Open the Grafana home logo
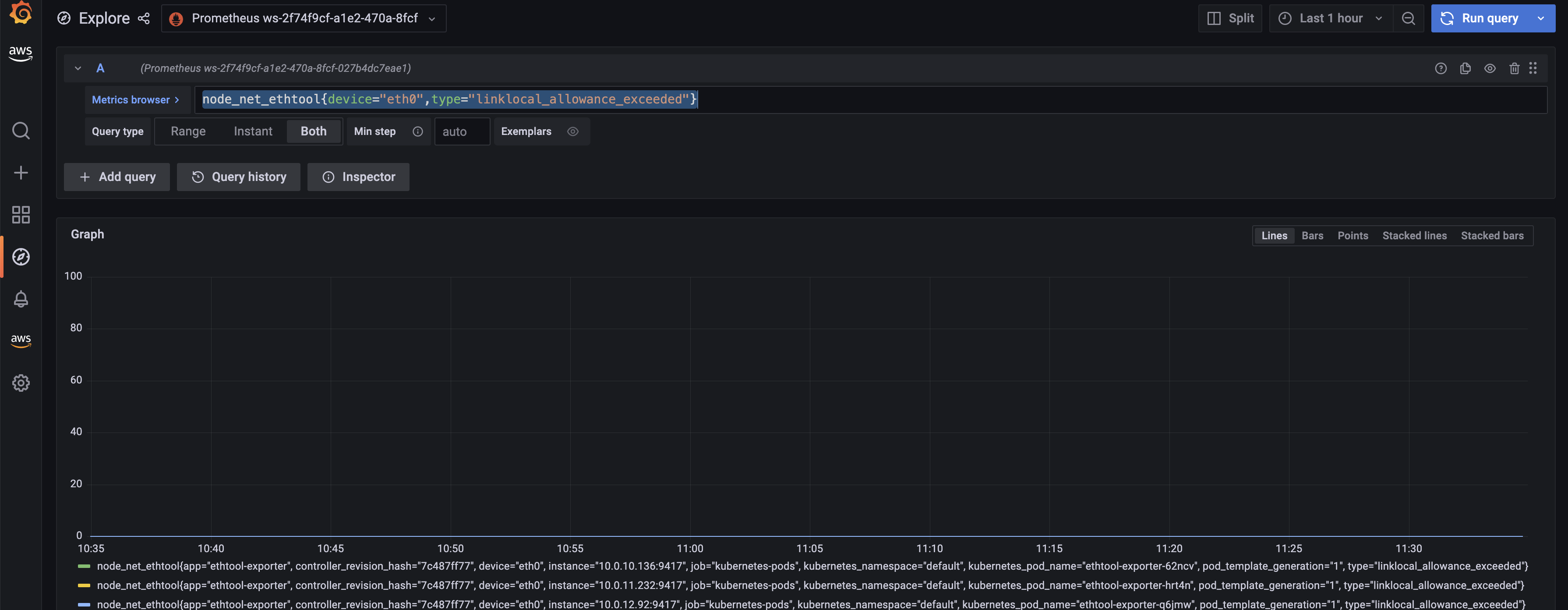Image resolution: width=1568 pixels, height=610 pixels. tap(21, 12)
